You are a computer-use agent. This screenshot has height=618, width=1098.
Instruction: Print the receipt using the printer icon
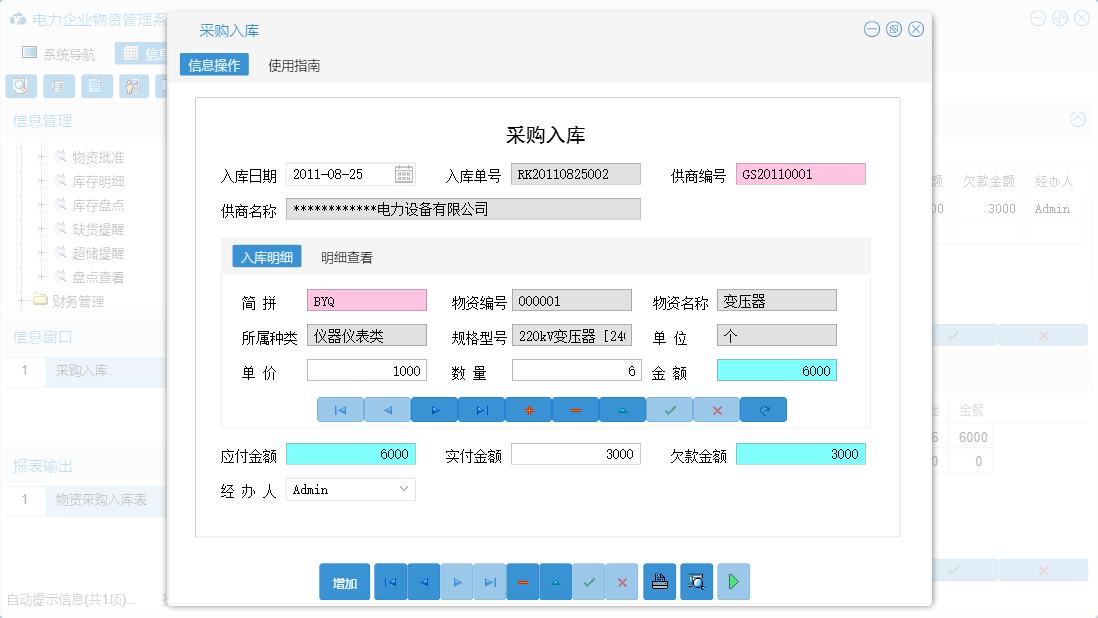click(x=659, y=581)
